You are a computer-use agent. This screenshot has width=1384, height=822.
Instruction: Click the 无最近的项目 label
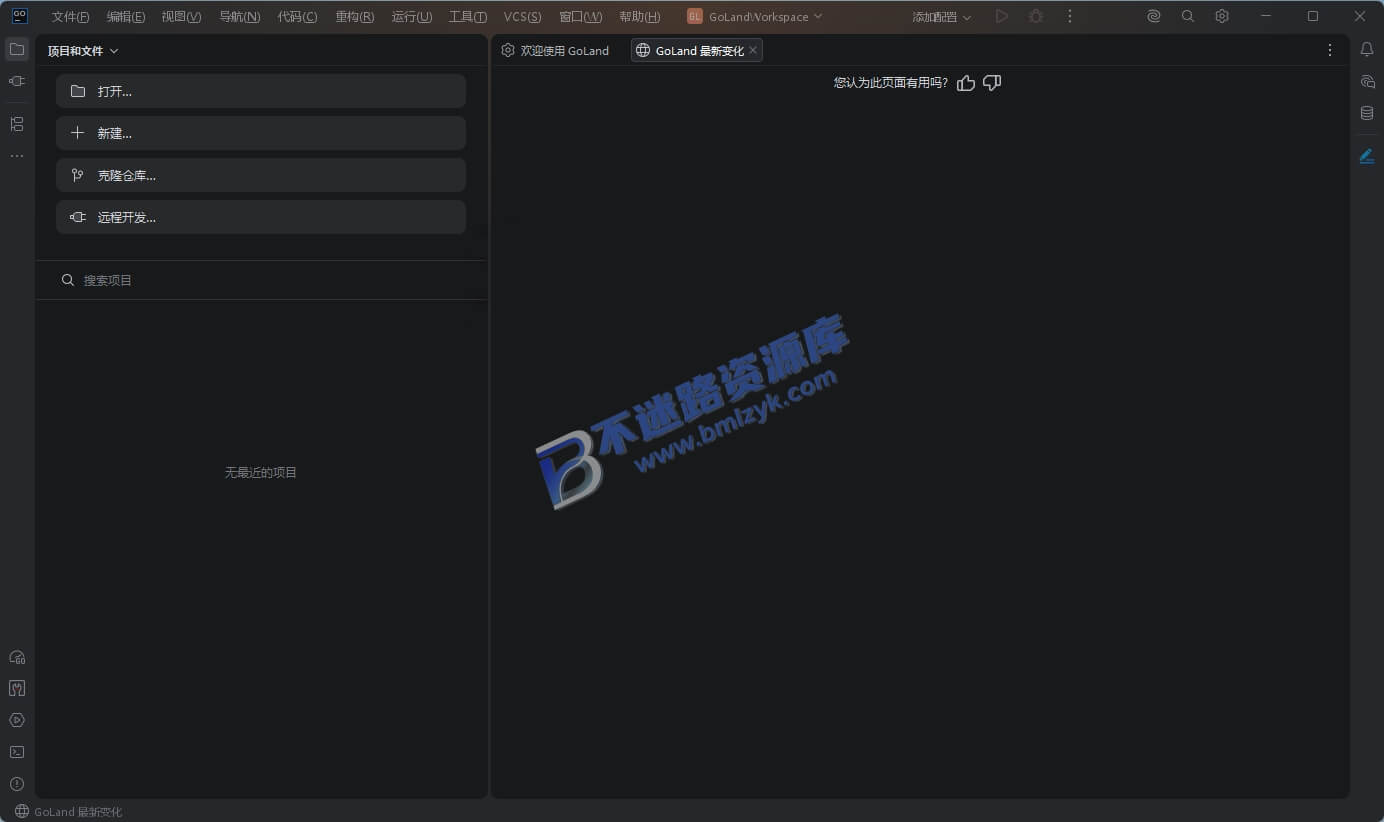pyautogui.click(x=261, y=472)
